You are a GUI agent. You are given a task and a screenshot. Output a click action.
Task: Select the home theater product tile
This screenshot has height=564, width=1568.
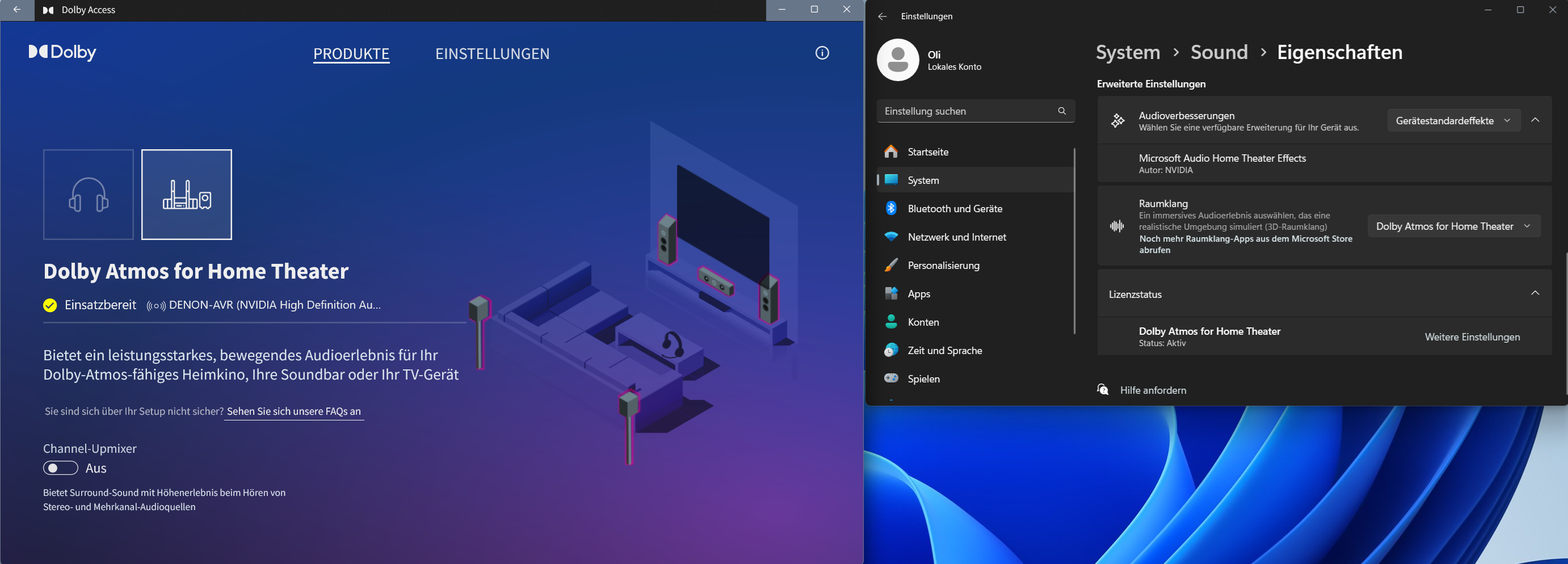[186, 194]
